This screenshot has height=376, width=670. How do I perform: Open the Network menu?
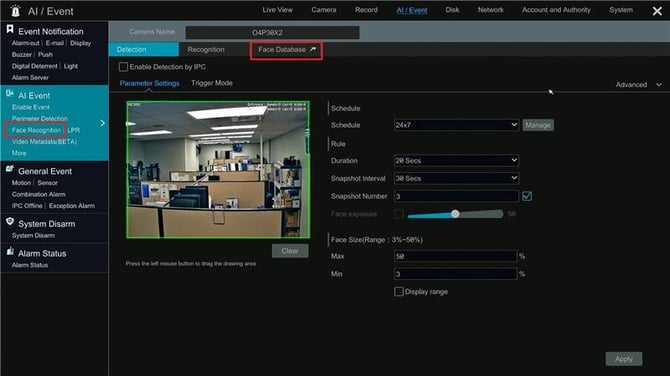tap(491, 10)
